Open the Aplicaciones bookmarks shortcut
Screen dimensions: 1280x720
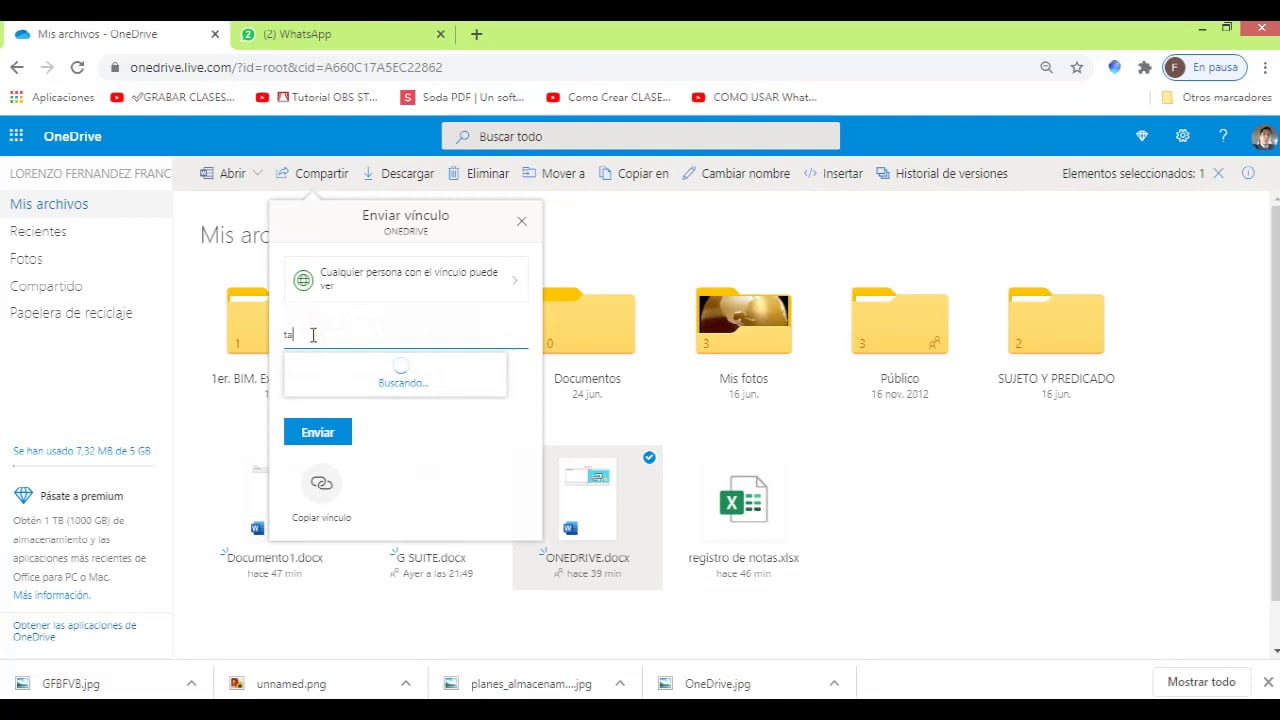tap(52, 97)
